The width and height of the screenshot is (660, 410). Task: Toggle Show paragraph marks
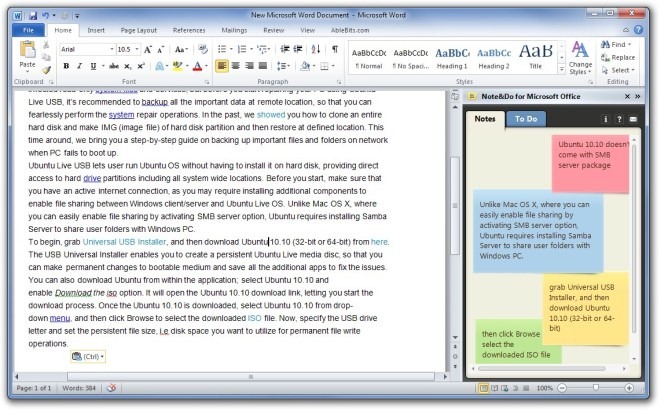pyautogui.click(x=335, y=50)
